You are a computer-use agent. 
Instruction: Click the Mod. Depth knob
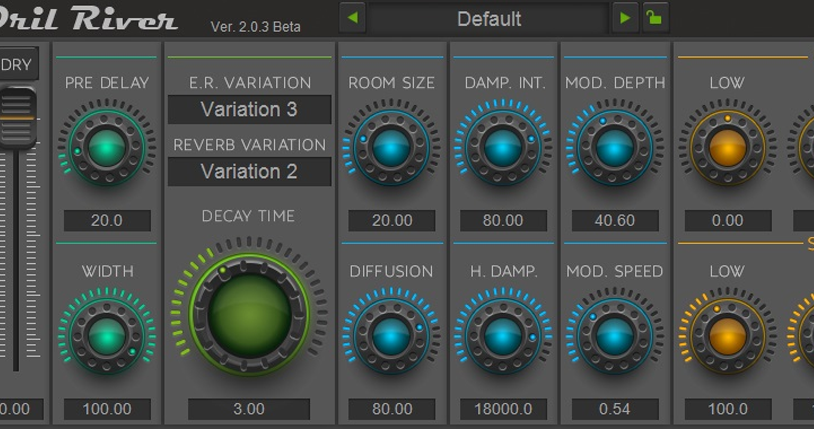click(614, 148)
